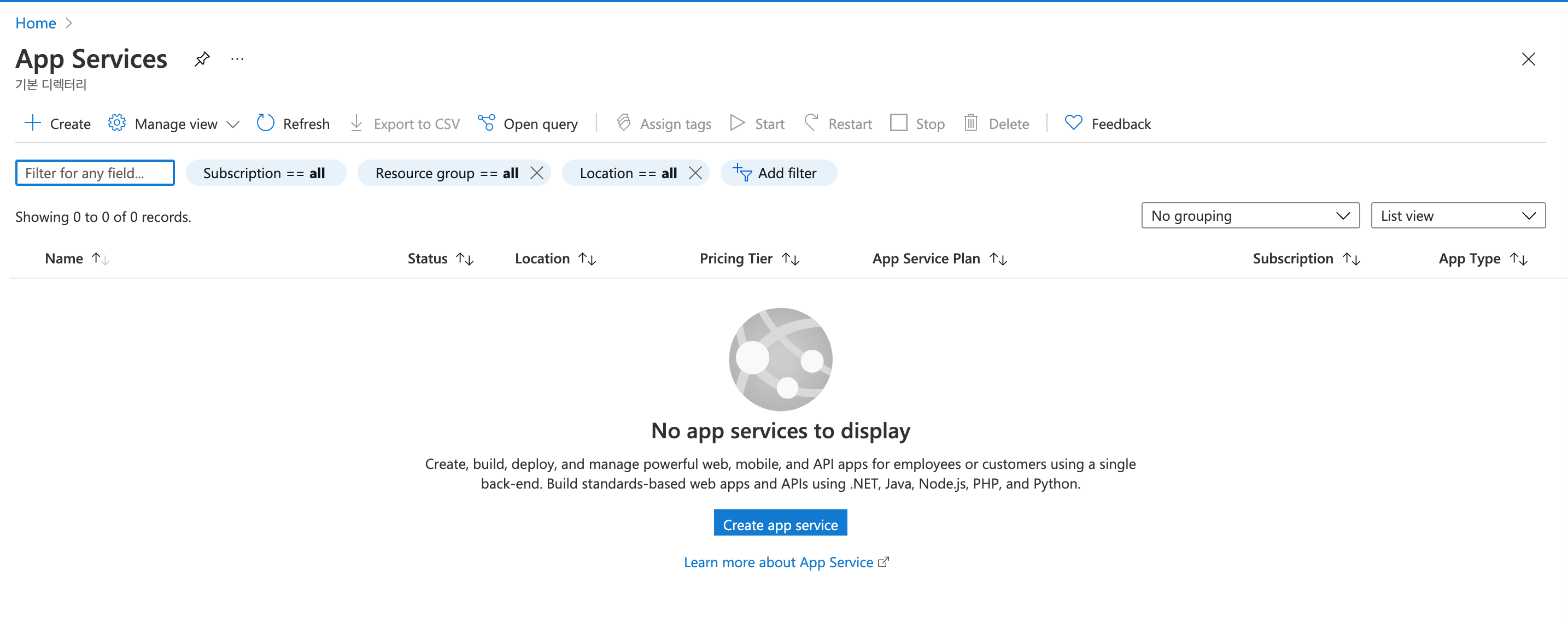The height and width of the screenshot is (623, 1568).
Task: Open the more options ellipsis menu
Action: 237,59
